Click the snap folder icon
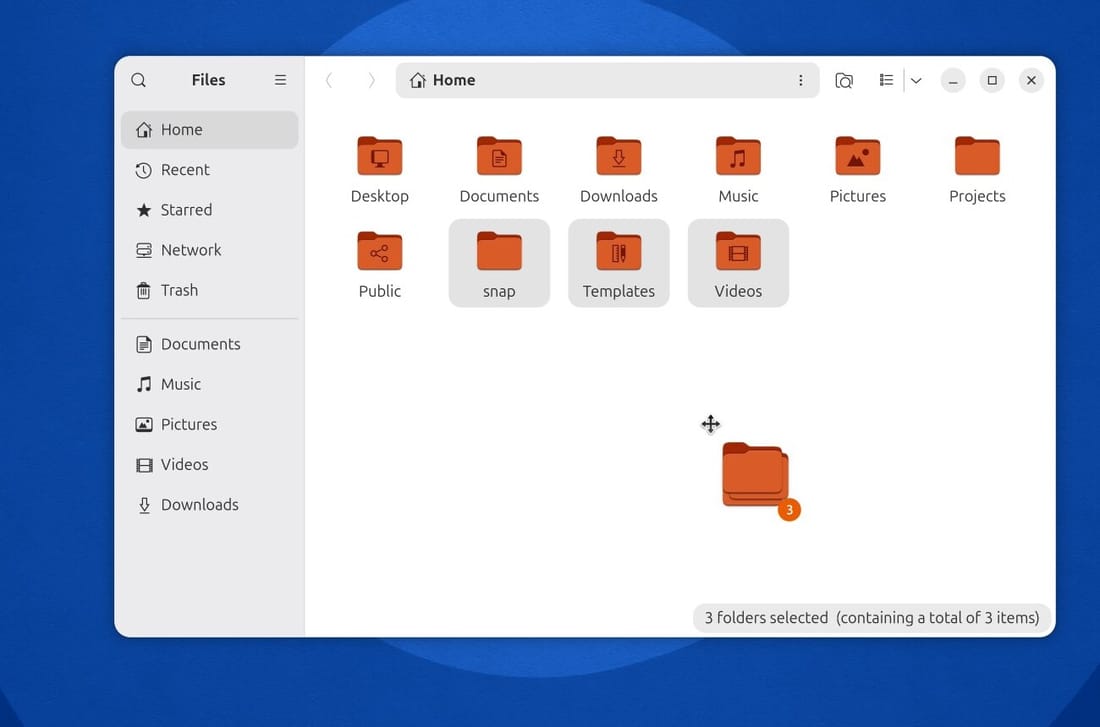The width and height of the screenshot is (1100, 727). pyautogui.click(x=499, y=251)
